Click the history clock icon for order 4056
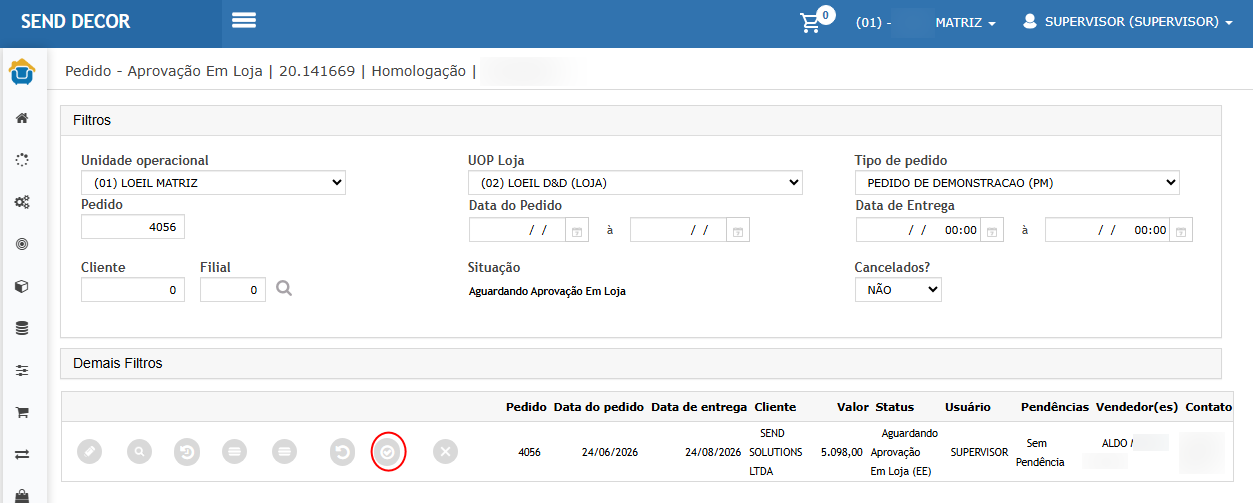1253x503 pixels. (x=187, y=452)
